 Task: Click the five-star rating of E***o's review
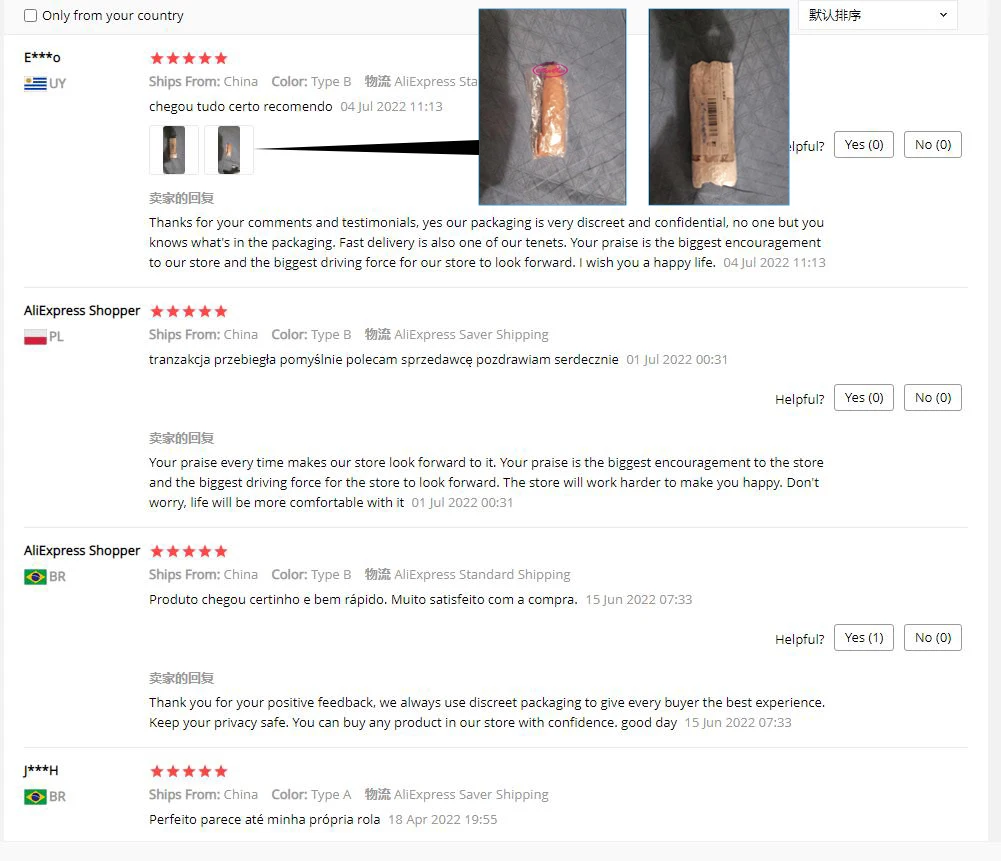click(x=188, y=59)
